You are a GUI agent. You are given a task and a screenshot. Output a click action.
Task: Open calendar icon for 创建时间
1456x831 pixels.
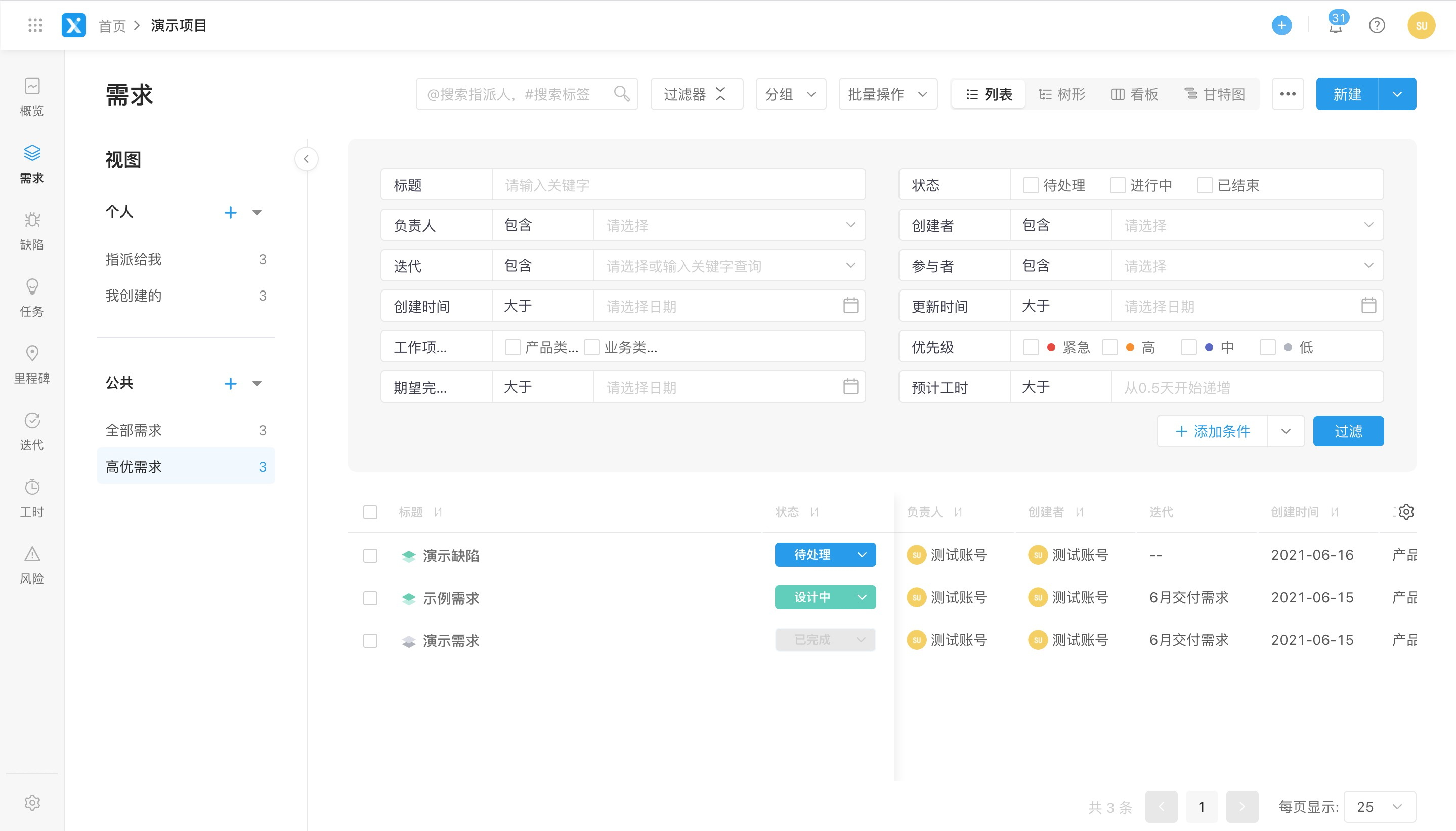coord(850,305)
